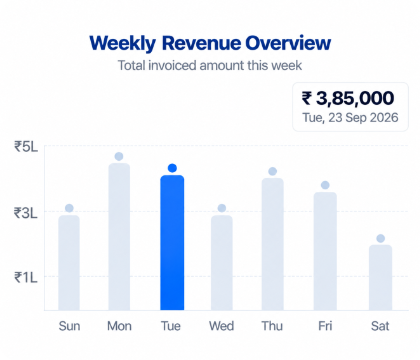
Task: Click the Sat axis label
Action: coord(380,326)
